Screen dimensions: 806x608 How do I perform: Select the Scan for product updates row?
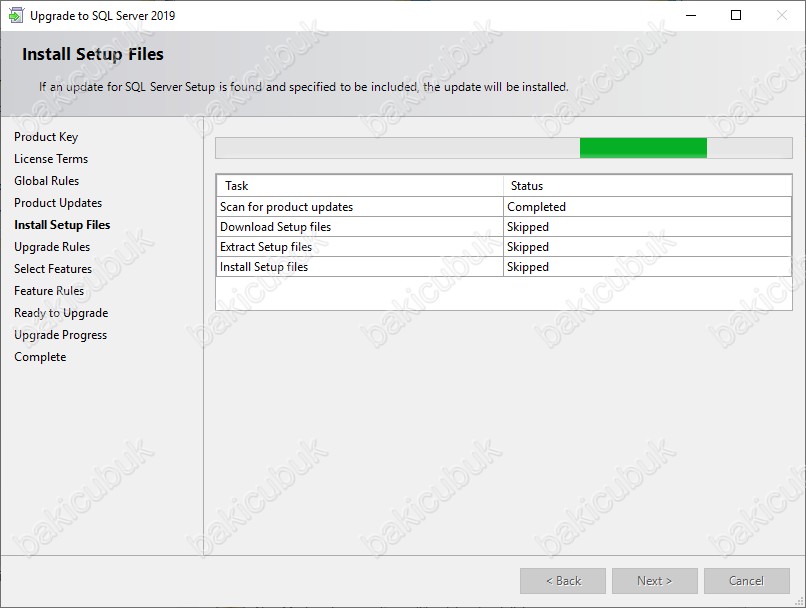tap(504, 207)
